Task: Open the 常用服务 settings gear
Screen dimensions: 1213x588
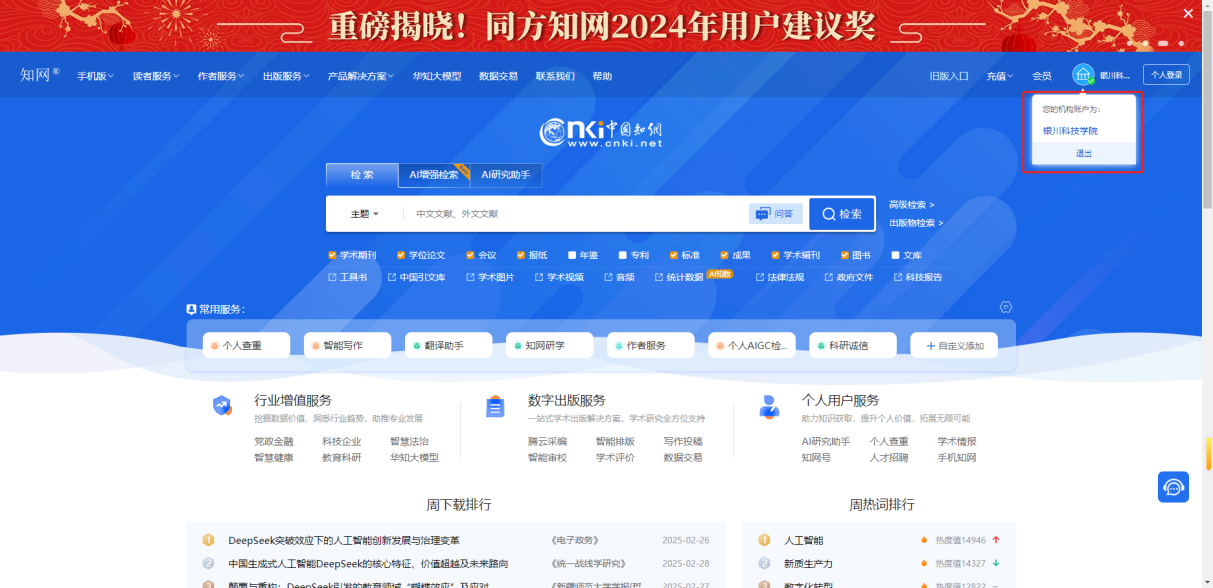Action: 1006,307
